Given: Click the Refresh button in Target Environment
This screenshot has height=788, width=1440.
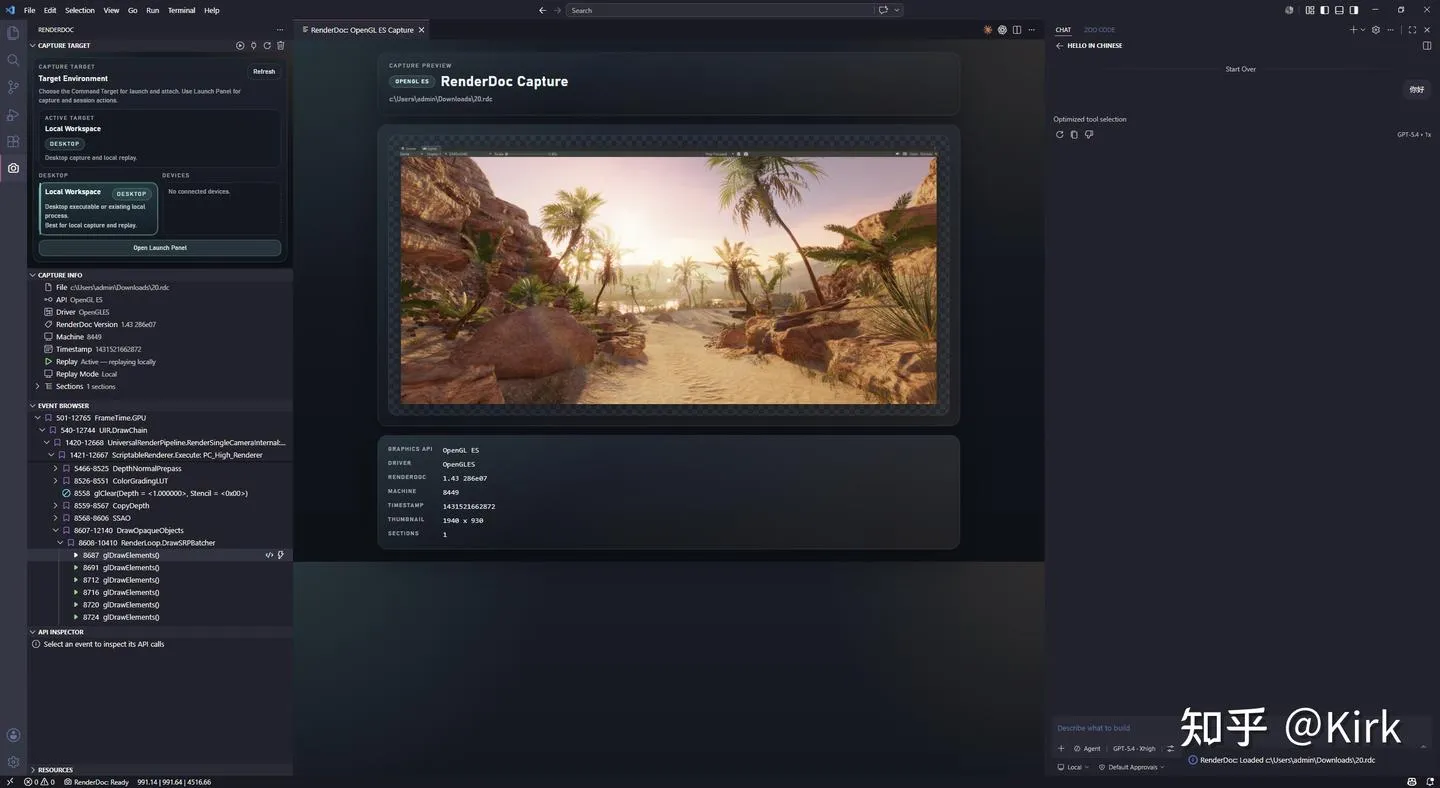Looking at the screenshot, I should coord(264,72).
